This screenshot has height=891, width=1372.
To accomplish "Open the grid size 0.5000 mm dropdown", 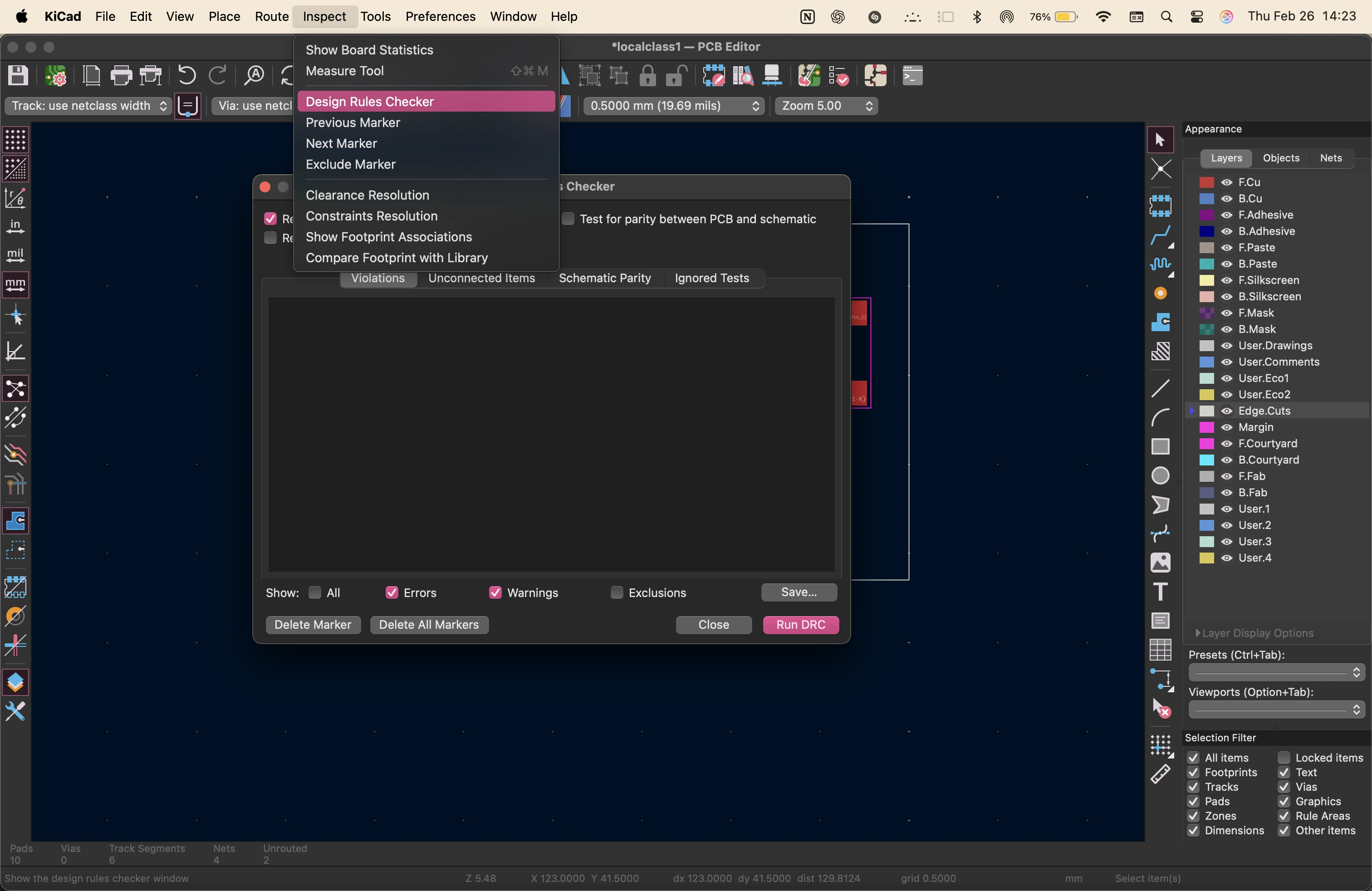I will coord(673,106).
